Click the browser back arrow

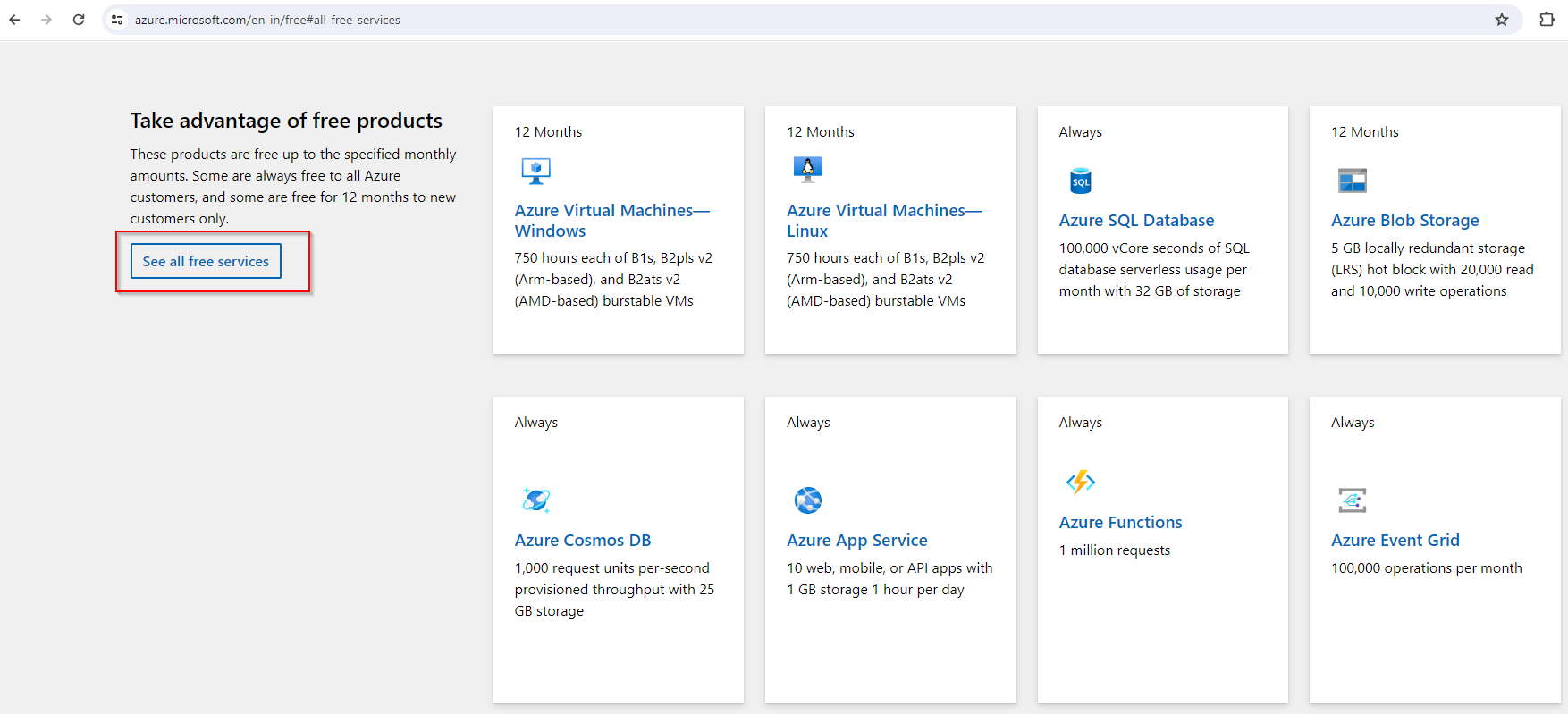[14, 20]
